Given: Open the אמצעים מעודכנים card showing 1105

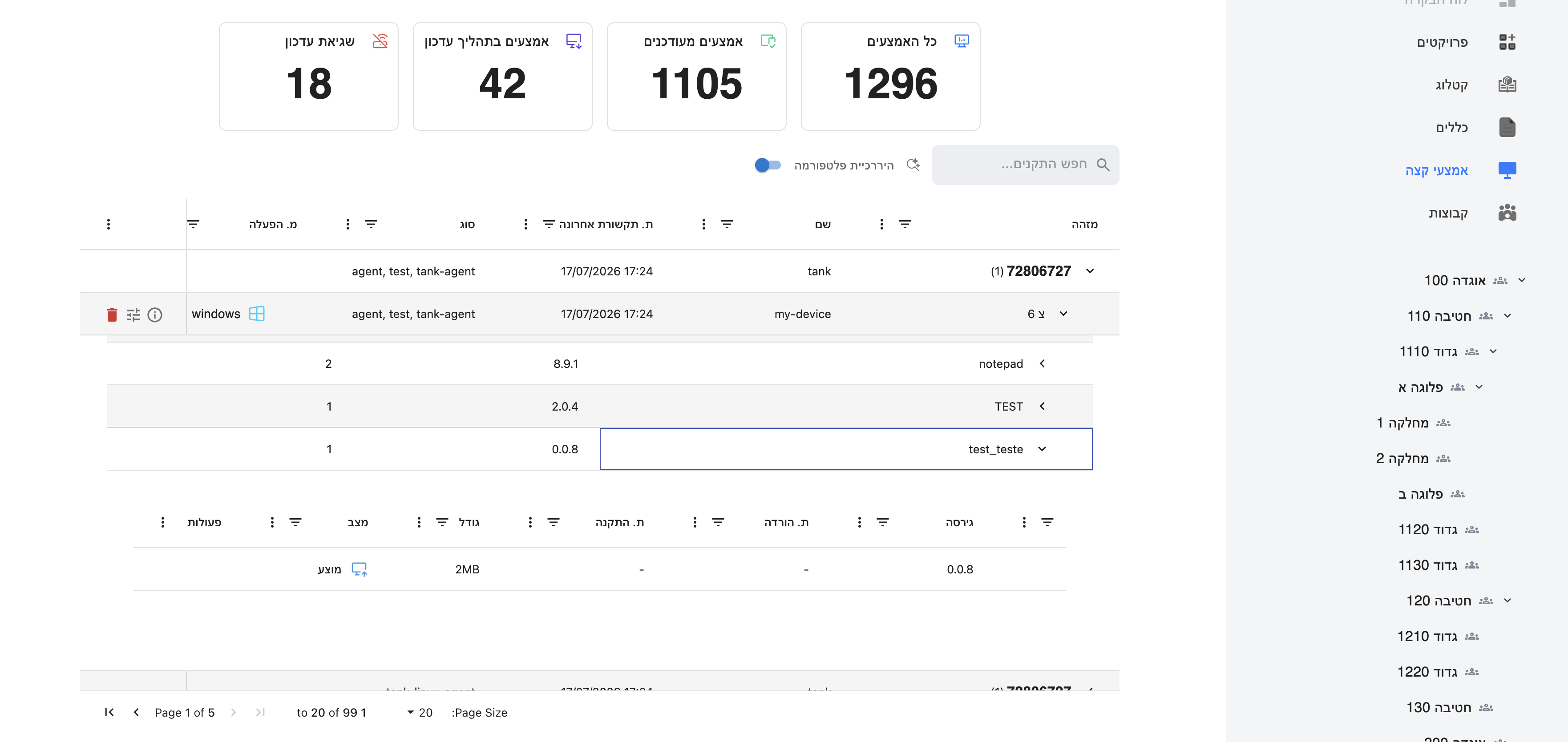Looking at the screenshot, I should [696, 76].
